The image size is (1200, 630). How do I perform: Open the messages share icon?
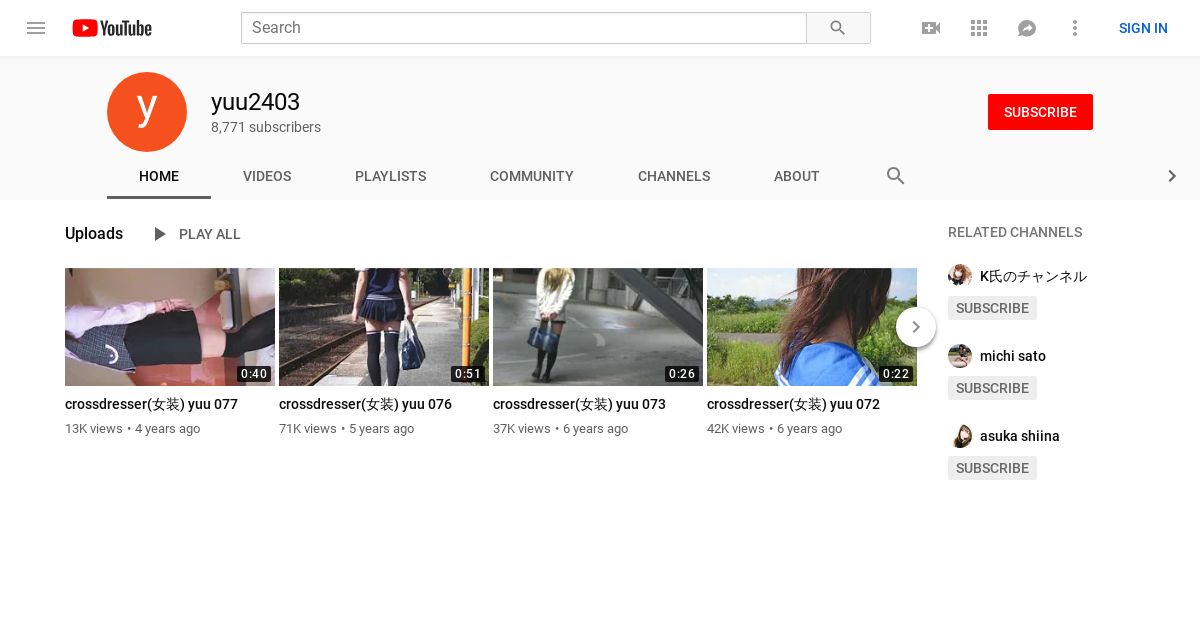1027,28
